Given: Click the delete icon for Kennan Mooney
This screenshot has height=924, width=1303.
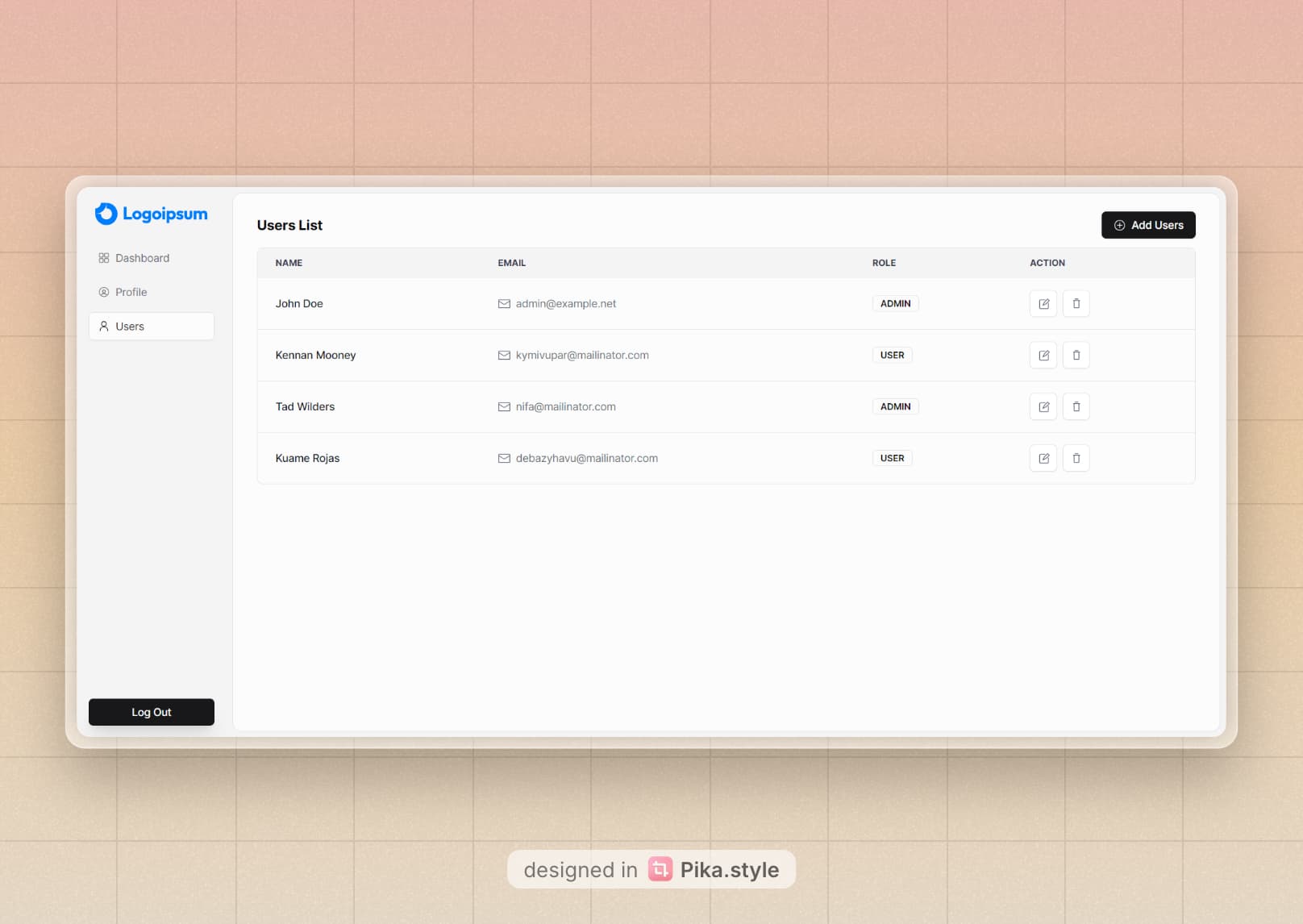Looking at the screenshot, I should 1076,355.
